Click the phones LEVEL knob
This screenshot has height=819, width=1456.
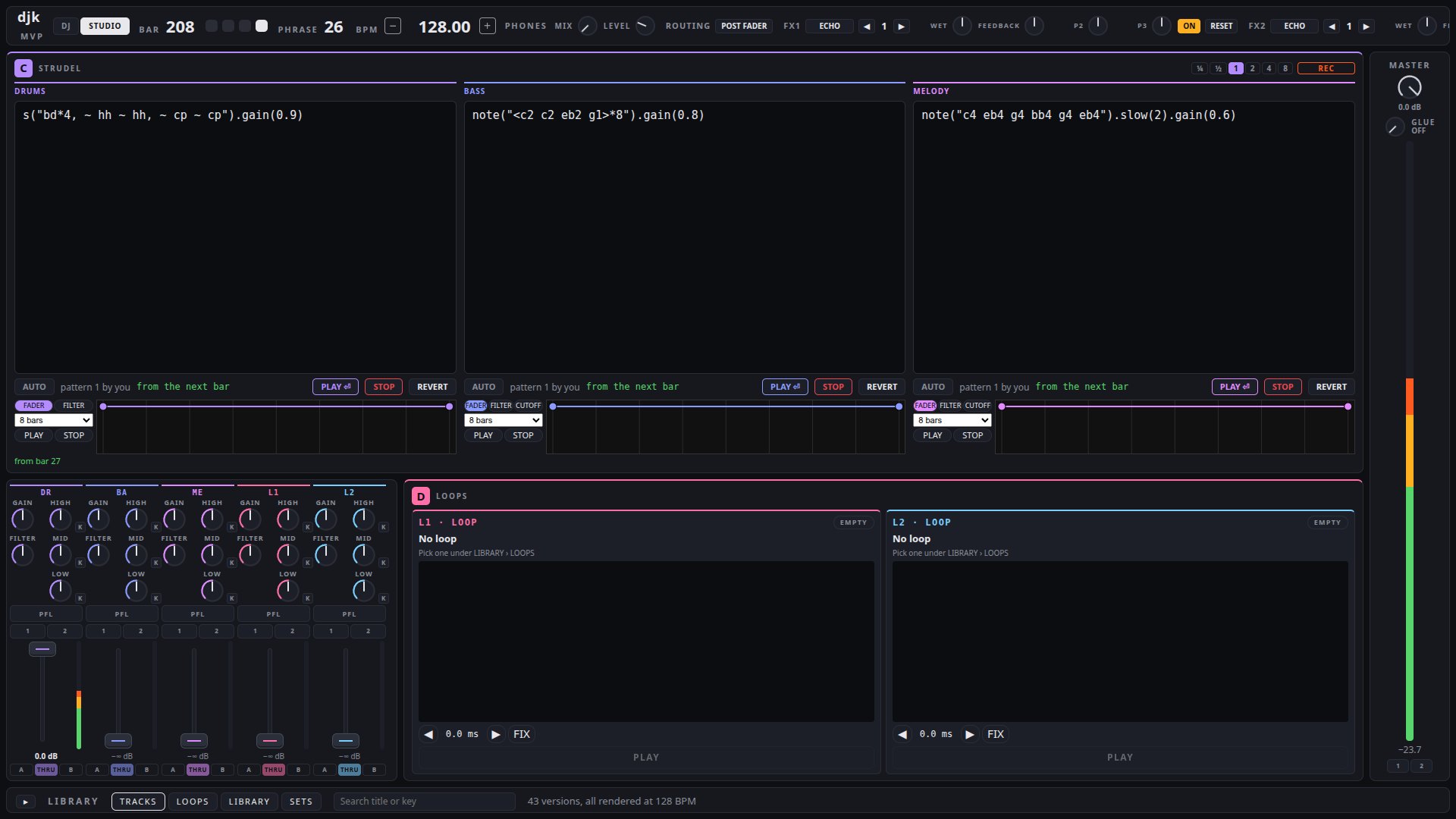[x=645, y=26]
